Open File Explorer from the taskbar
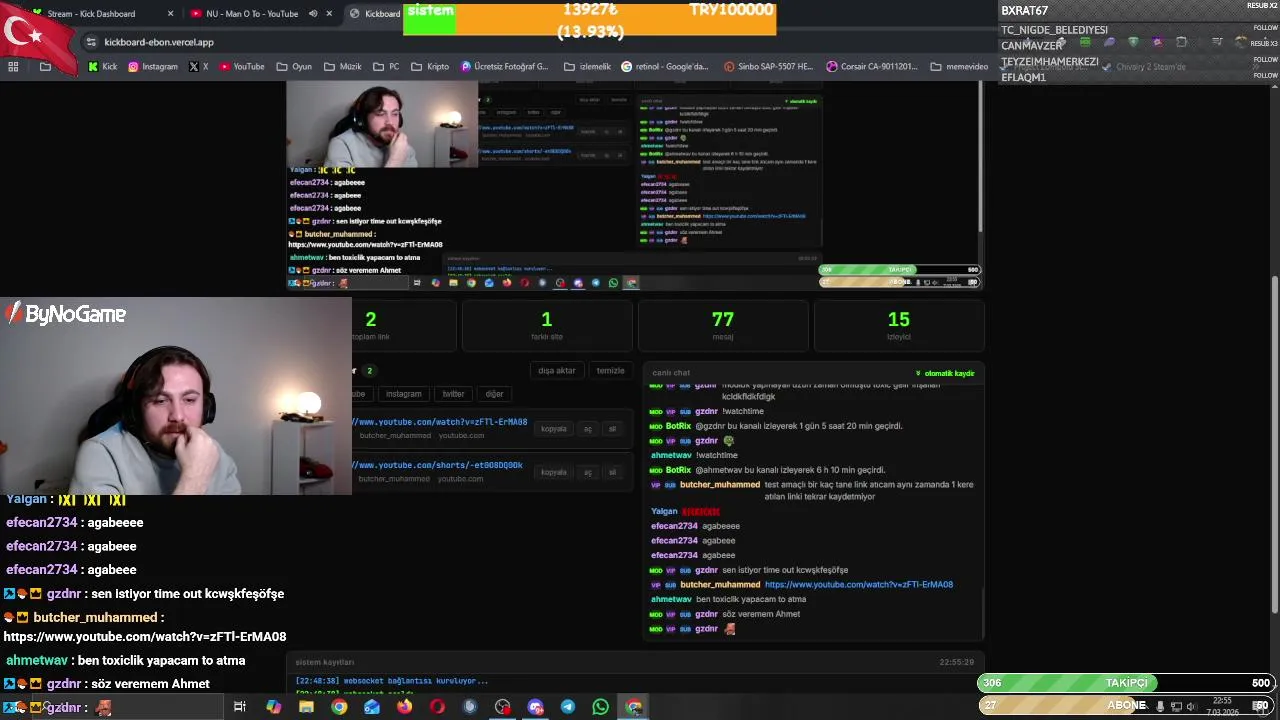Screen dimensions: 1280x720 coord(306,707)
